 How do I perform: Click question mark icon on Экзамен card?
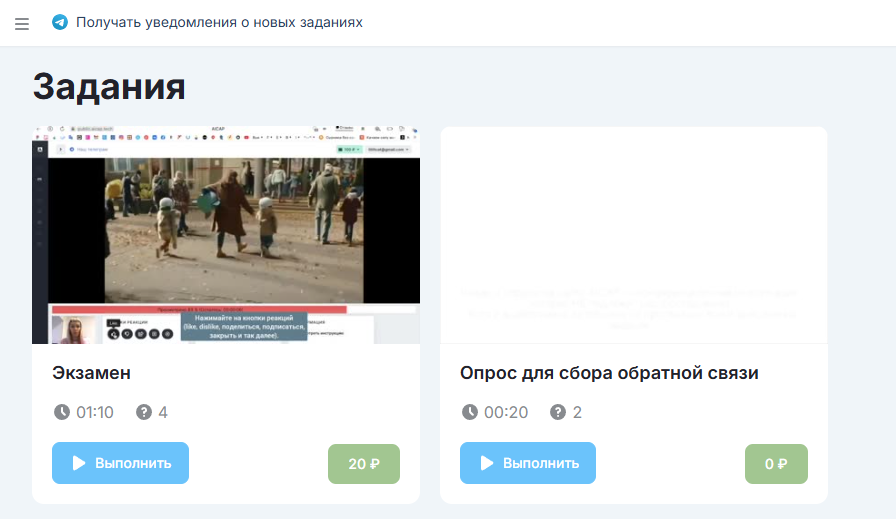point(144,412)
